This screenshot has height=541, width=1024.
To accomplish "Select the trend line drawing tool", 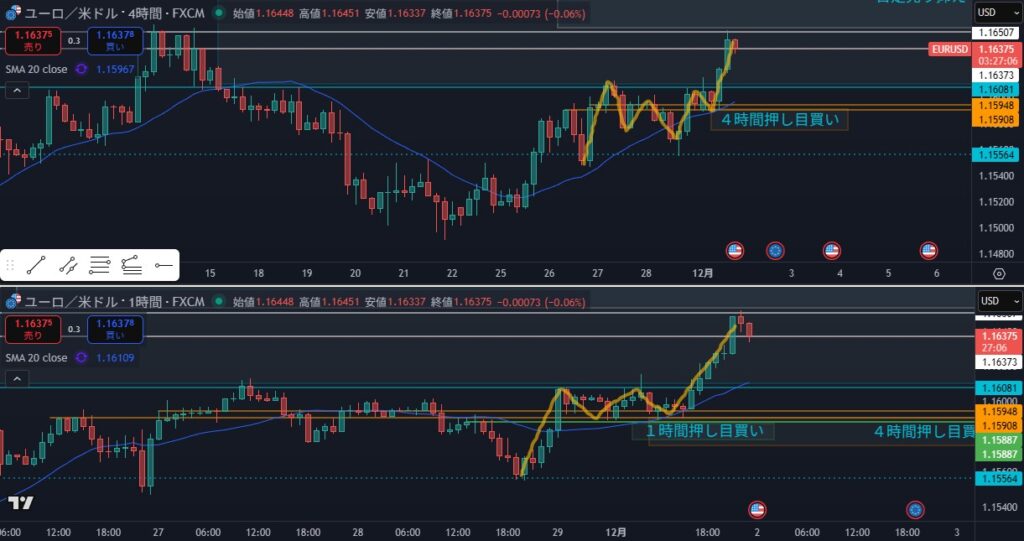I will [36, 265].
